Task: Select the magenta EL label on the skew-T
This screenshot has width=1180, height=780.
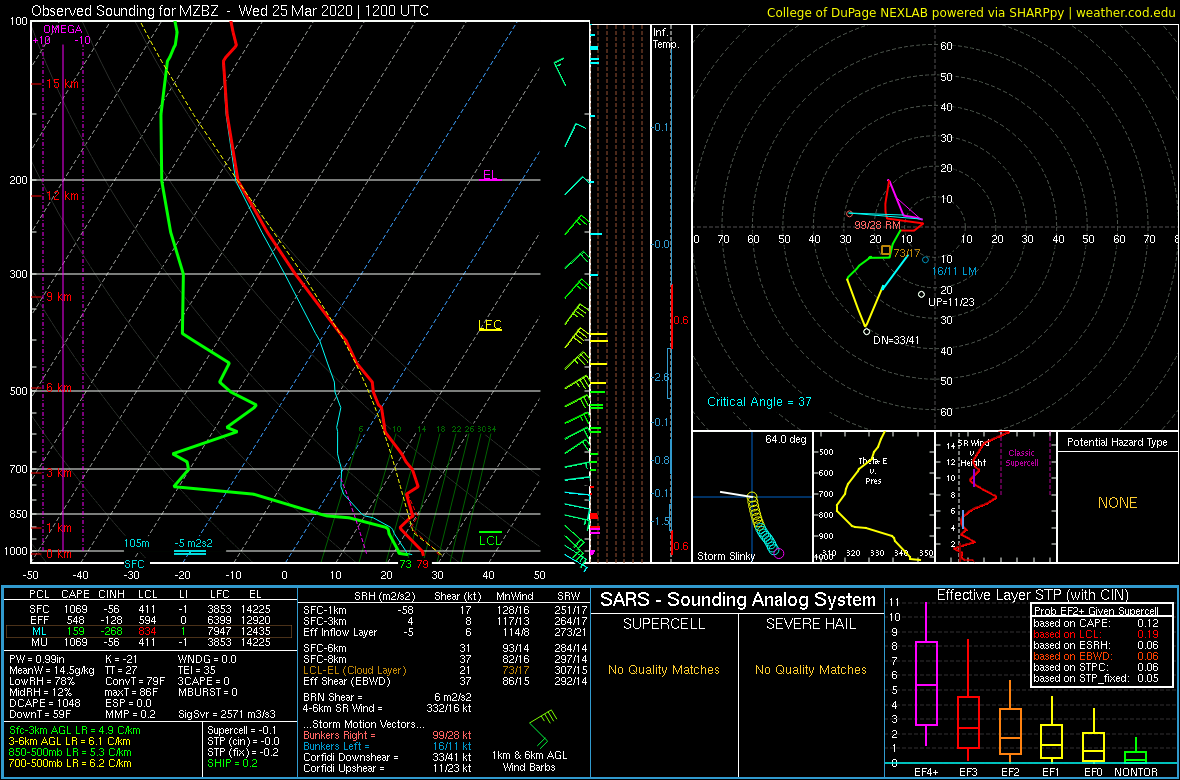Action: tap(490, 175)
